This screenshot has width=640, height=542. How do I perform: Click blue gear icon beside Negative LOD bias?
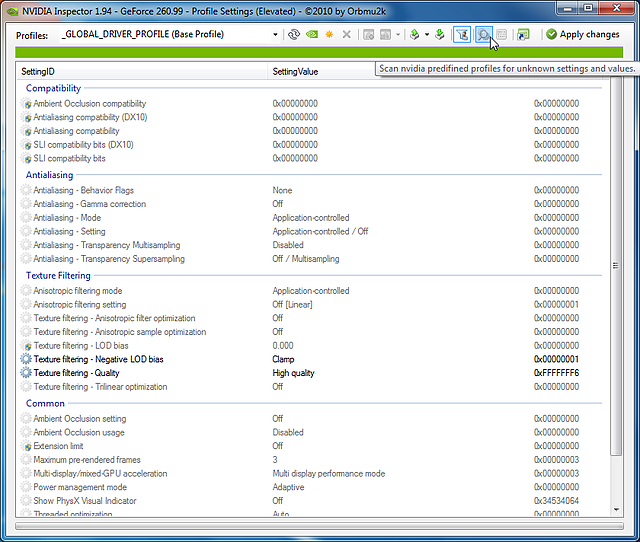click(x=26, y=359)
